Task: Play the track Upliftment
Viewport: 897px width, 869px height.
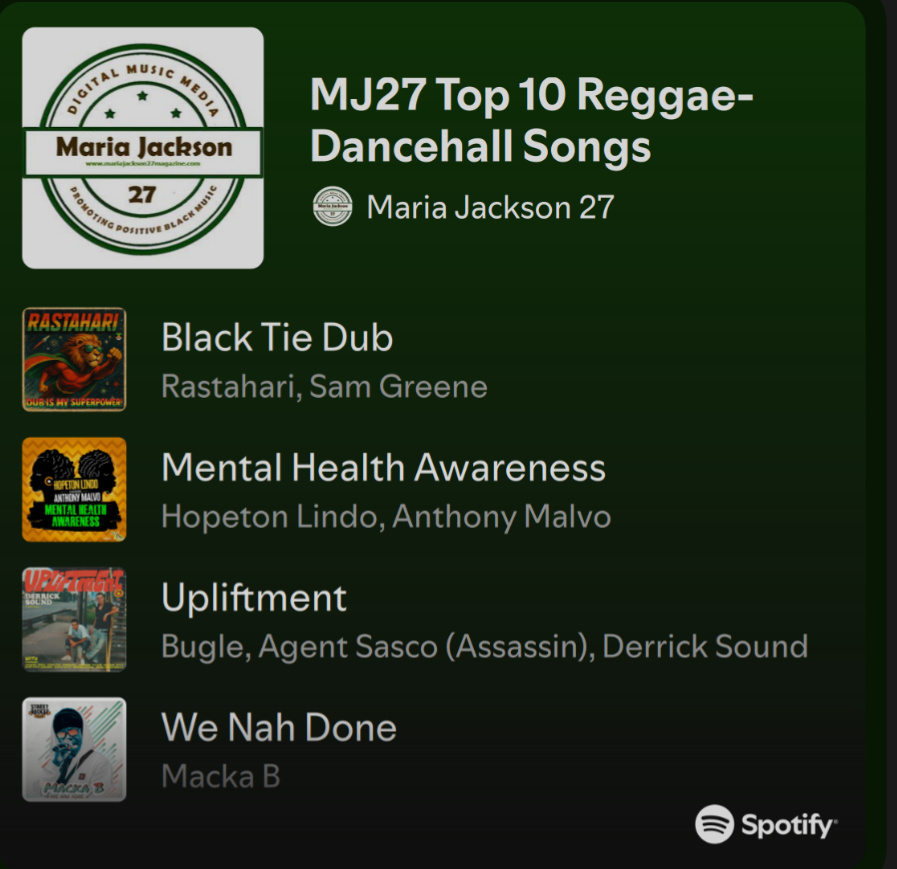Action: pyautogui.click(x=254, y=598)
